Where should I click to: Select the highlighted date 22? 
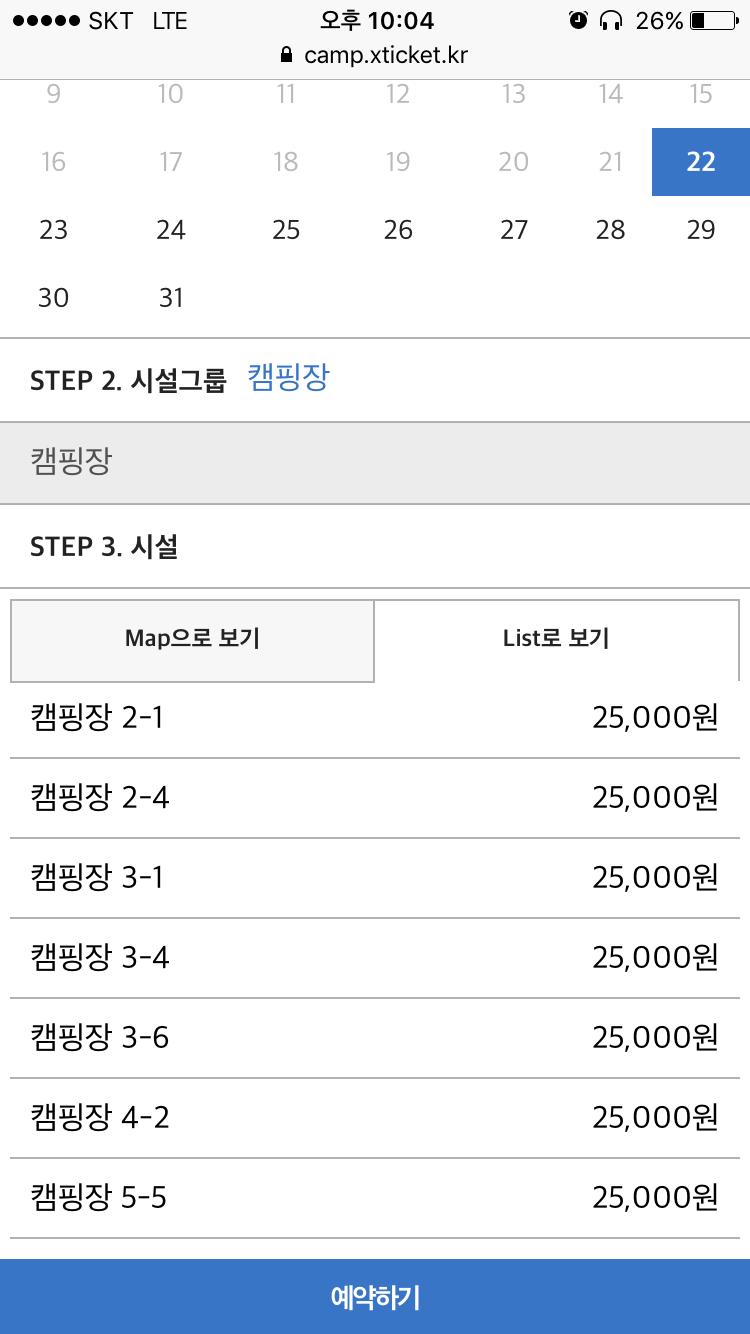[x=701, y=162]
